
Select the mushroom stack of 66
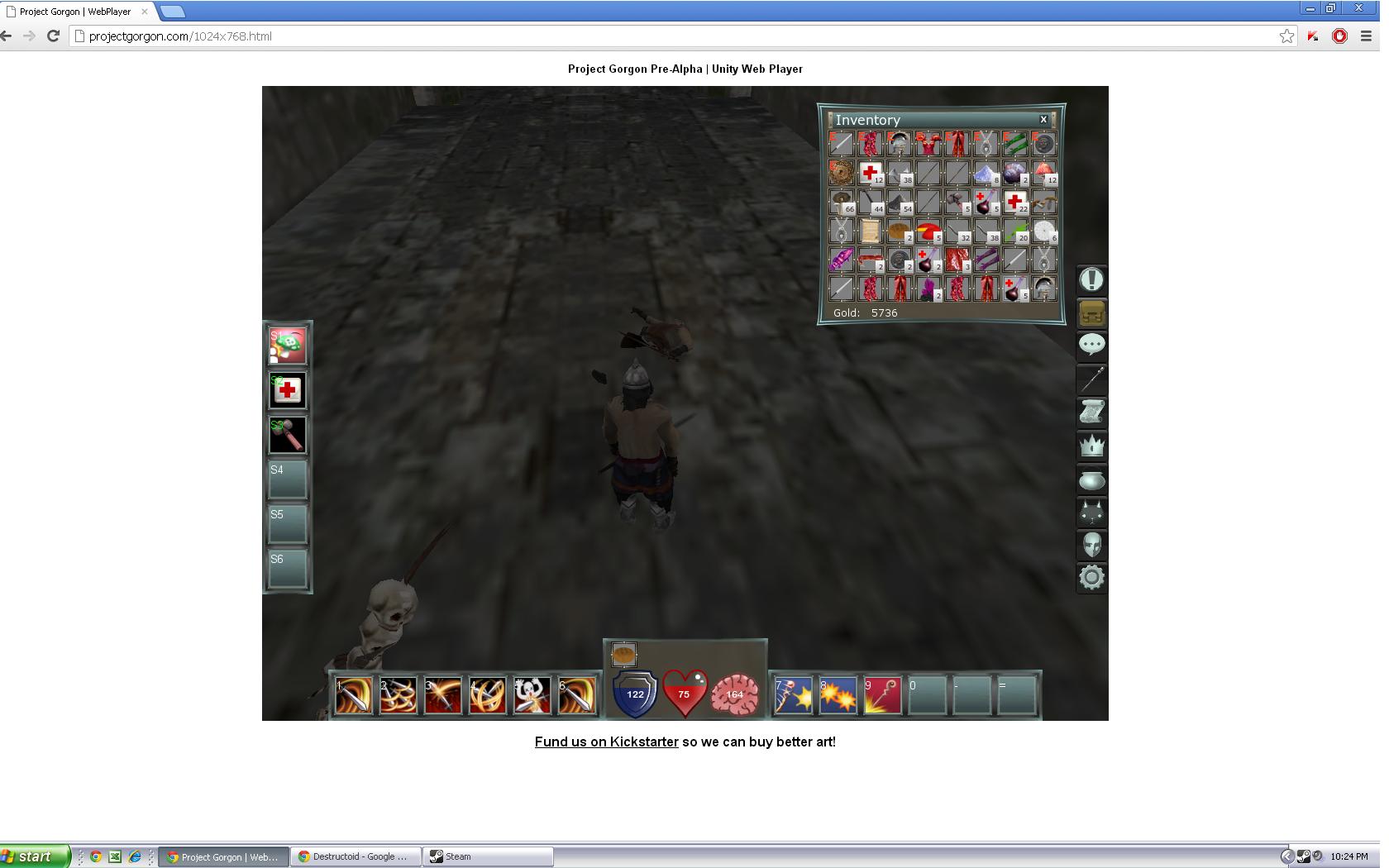click(841, 202)
